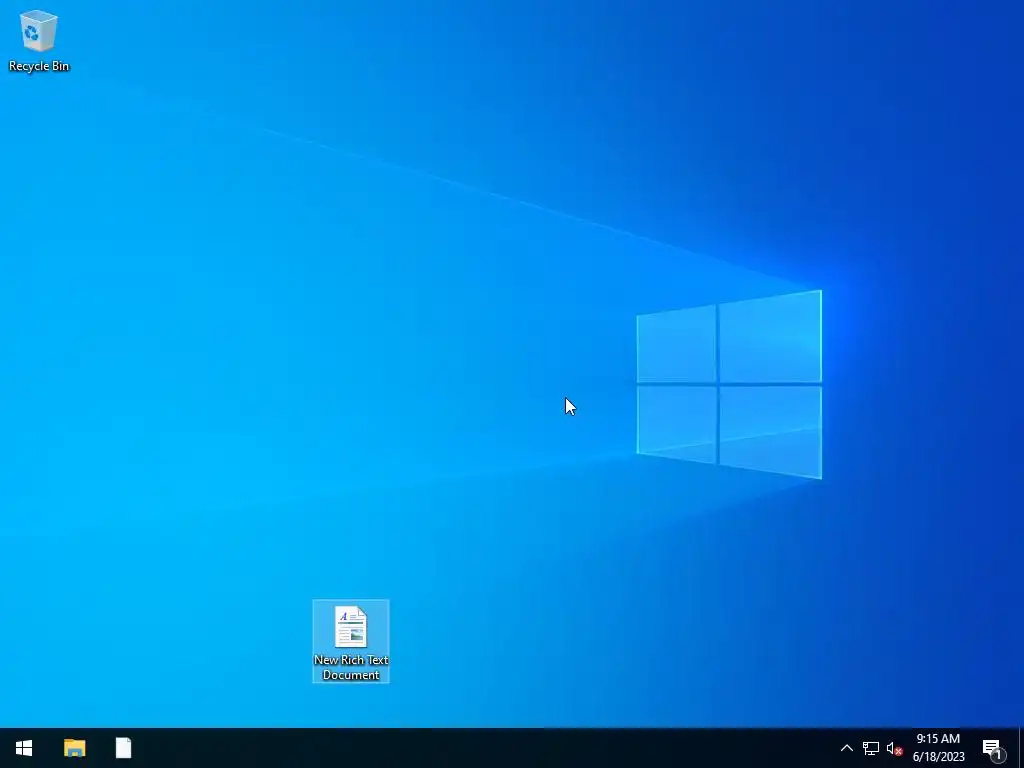1024x768 pixels.
Task: Select the Recycle Bin desktop icon
Action: pyautogui.click(x=39, y=40)
